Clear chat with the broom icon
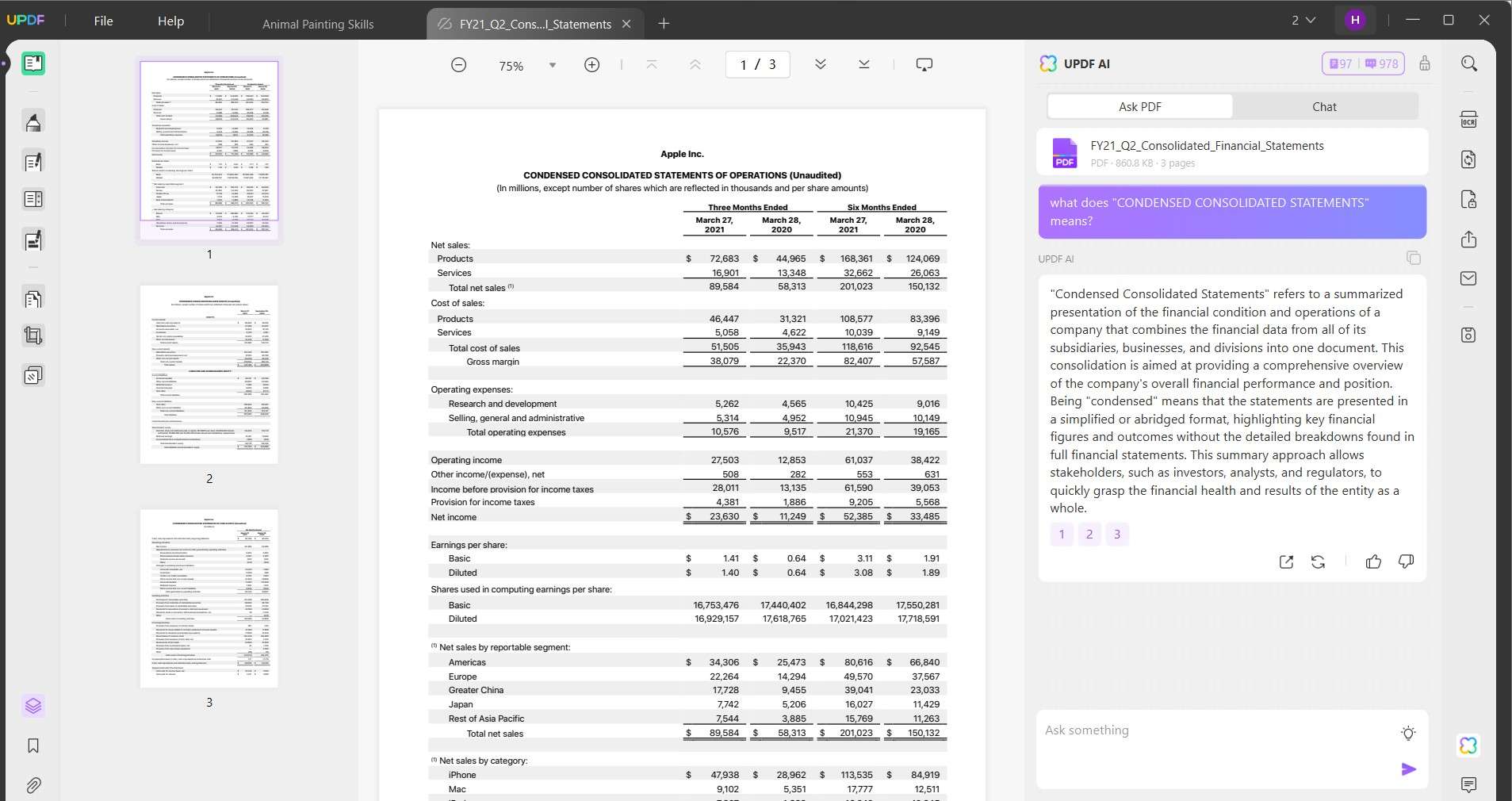The image size is (1512, 801). pos(1425,63)
